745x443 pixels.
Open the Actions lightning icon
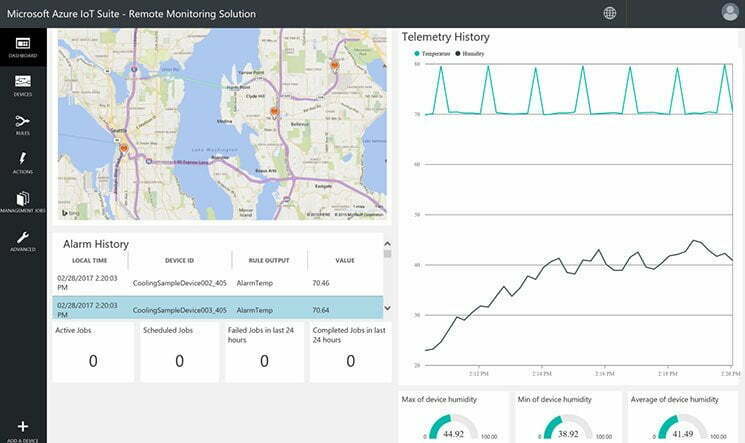coord(23,158)
